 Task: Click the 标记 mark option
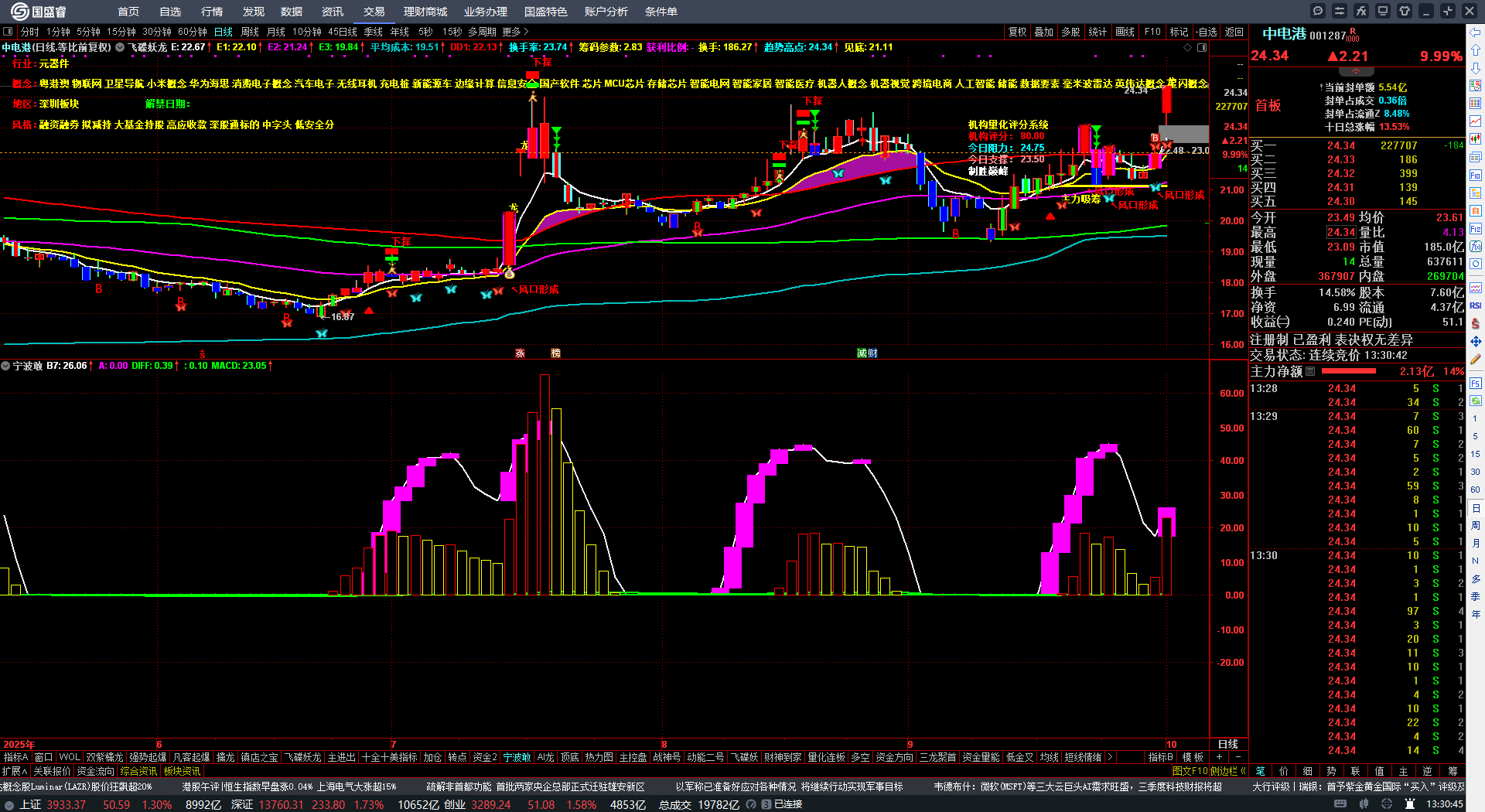(x=1179, y=32)
